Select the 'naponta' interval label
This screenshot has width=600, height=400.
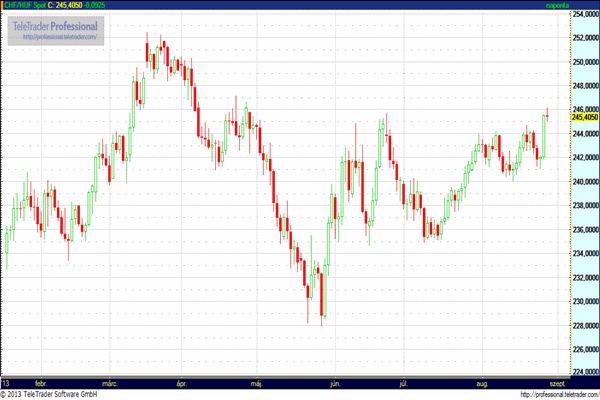pos(583,5)
